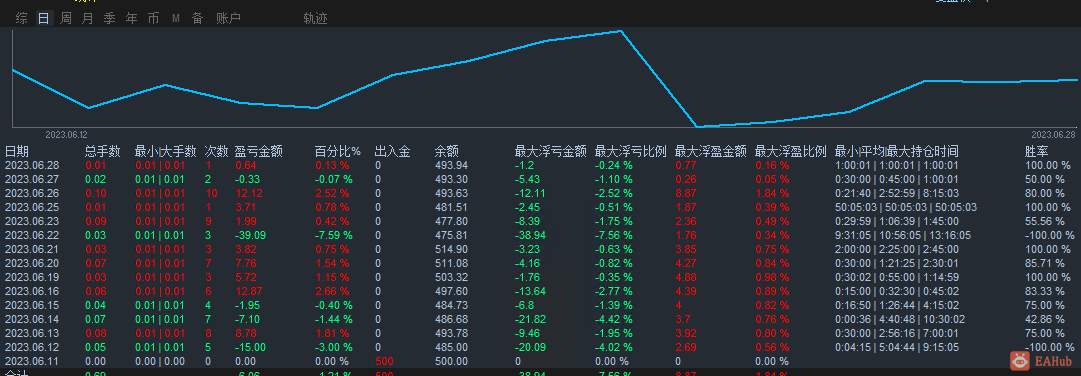Click the 最大浮盈比例 column header

pyautogui.click(x=790, y=151)
